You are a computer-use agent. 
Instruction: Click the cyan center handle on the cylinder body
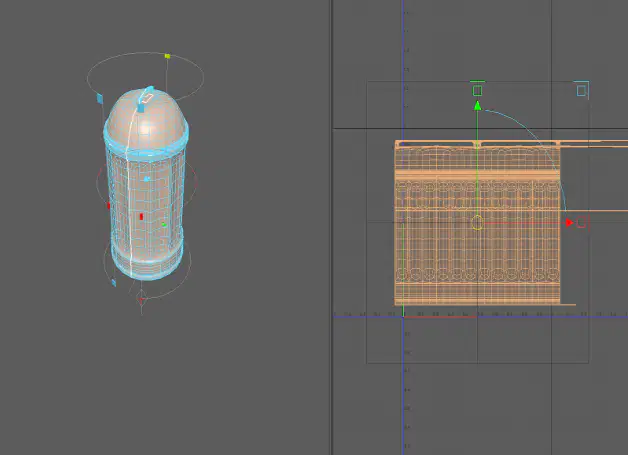pyautogui.click(x=147, y=179)
